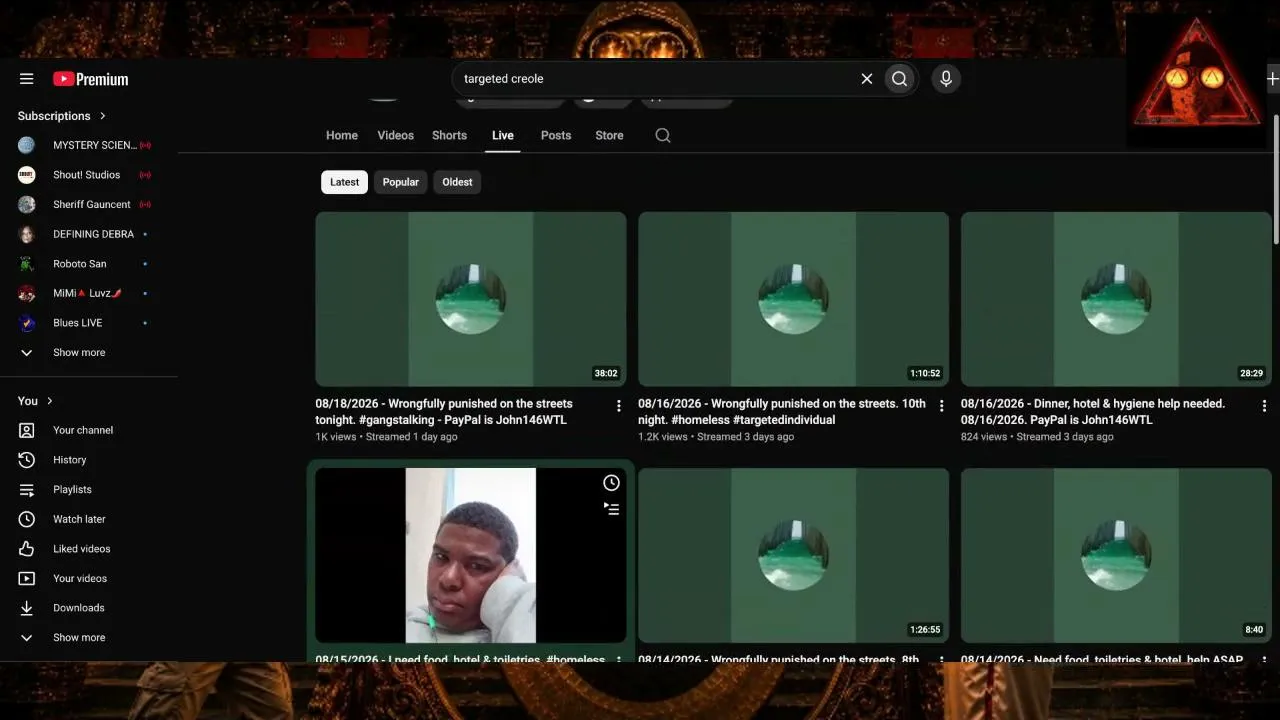This screenshot has height=720, width=1280.
Task: Switch to the Home tab
Action: [x=342, y=136]
